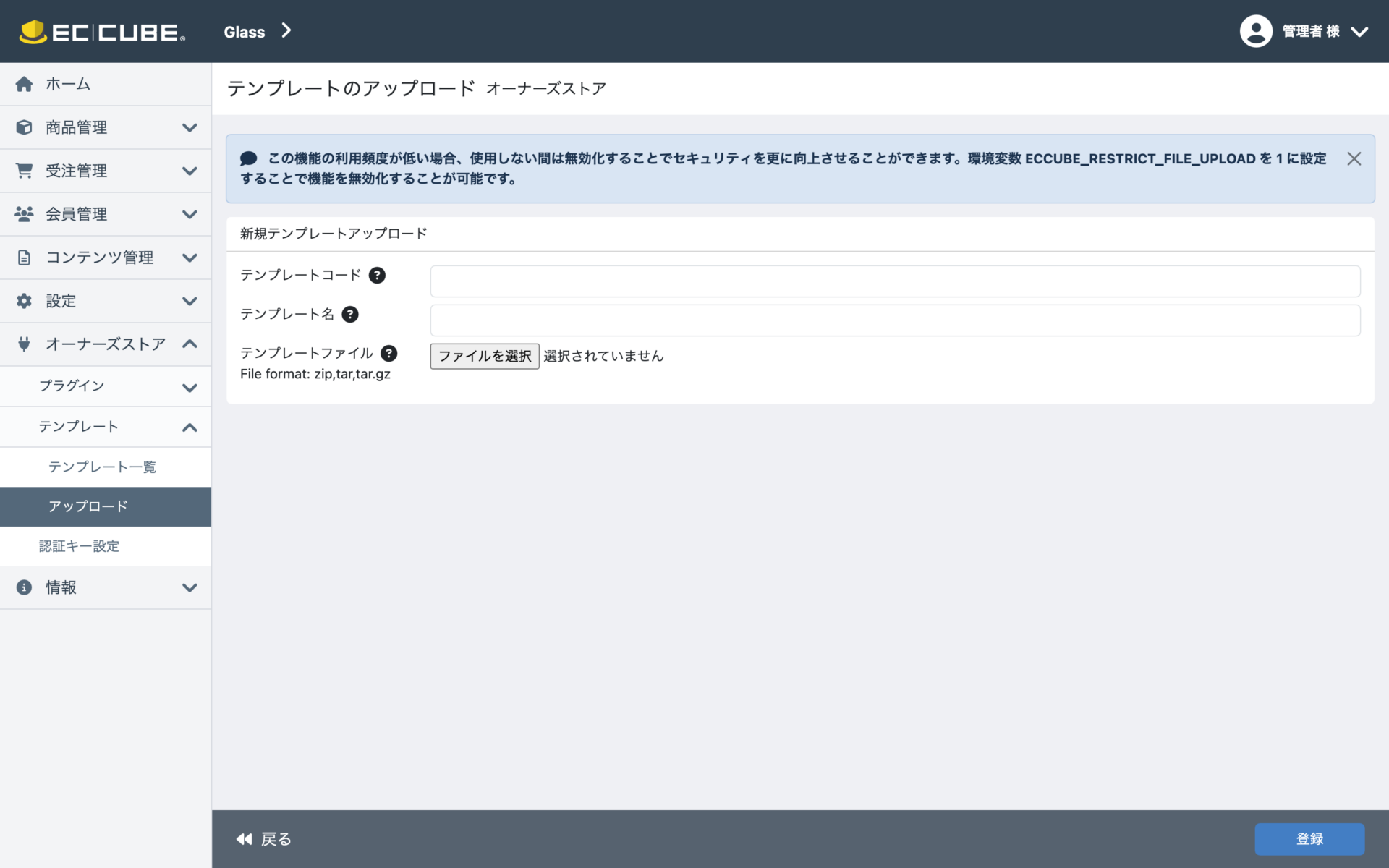
Task: Open テンプレート一覧 in sidebar
Action: 106,467
